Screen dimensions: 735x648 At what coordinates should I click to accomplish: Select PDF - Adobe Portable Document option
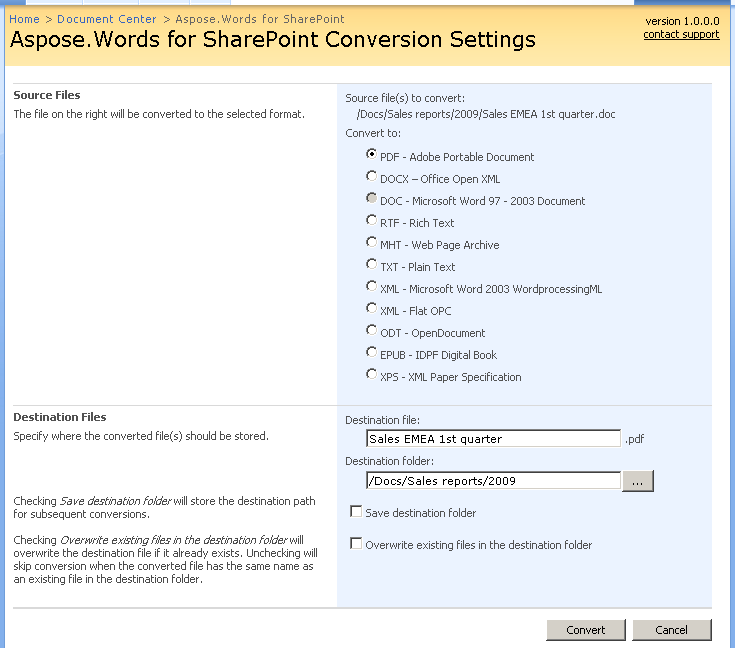(x=372, y=155)
